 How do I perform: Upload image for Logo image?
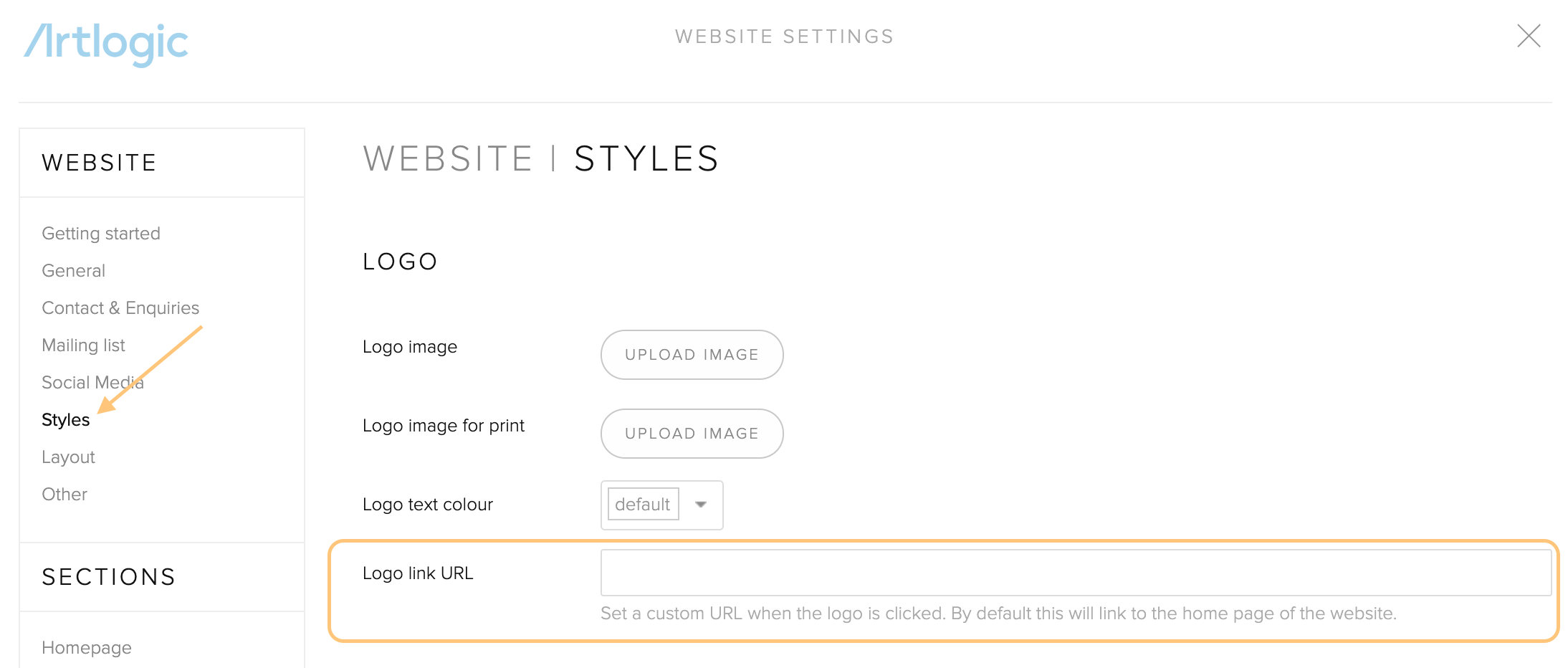pos(692,355)
